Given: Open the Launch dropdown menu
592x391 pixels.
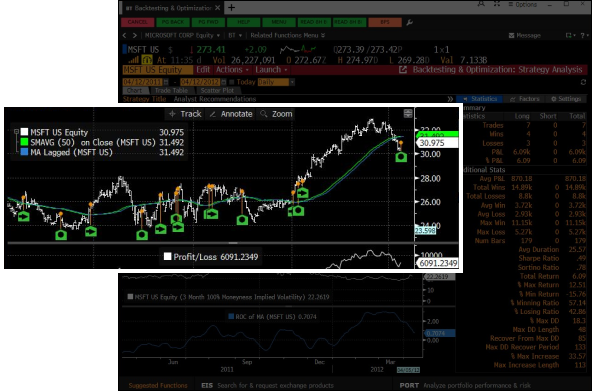Looking at the screenshot, I should point(271,70).
